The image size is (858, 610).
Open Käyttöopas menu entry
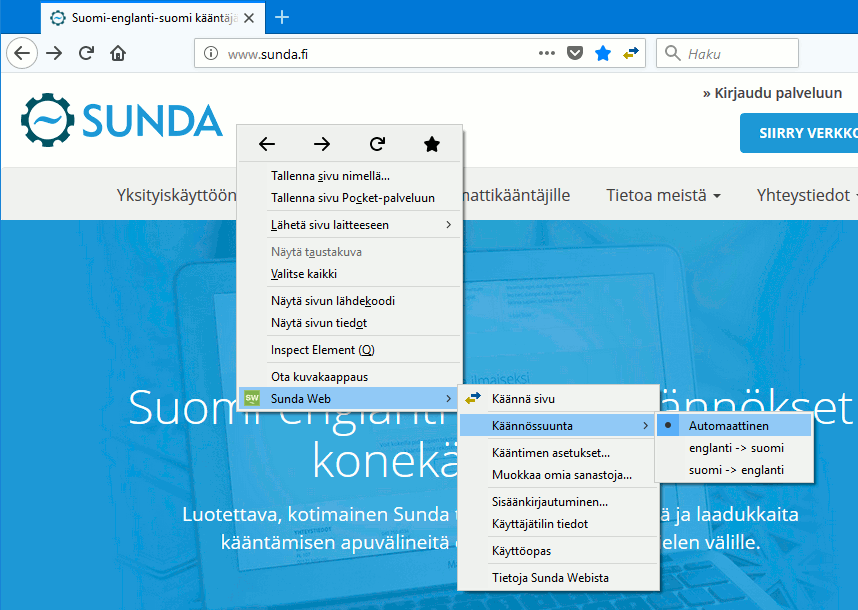click(559, 550)
